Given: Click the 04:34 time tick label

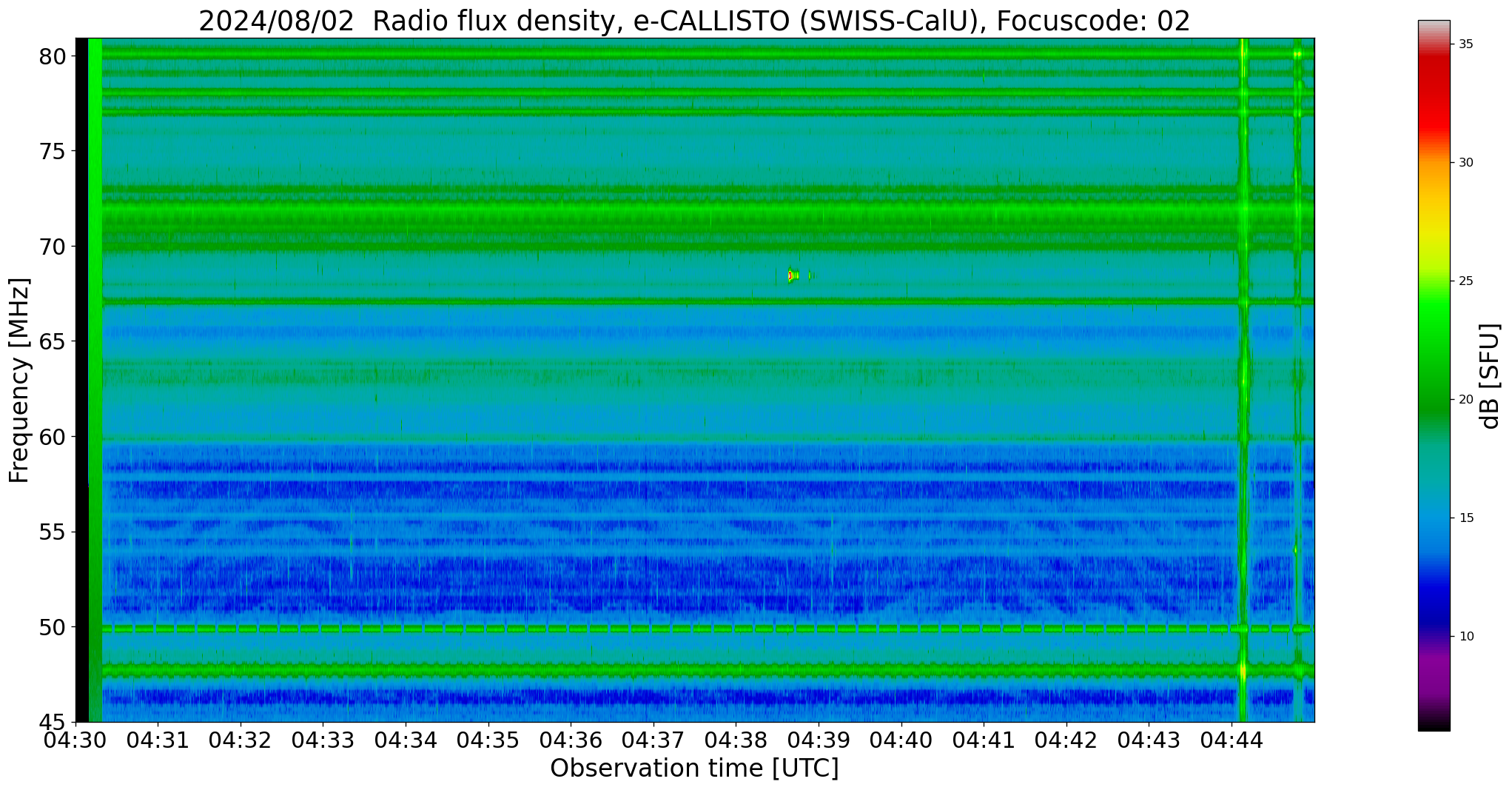Looking at the screenshot, I should pos(406,740).
